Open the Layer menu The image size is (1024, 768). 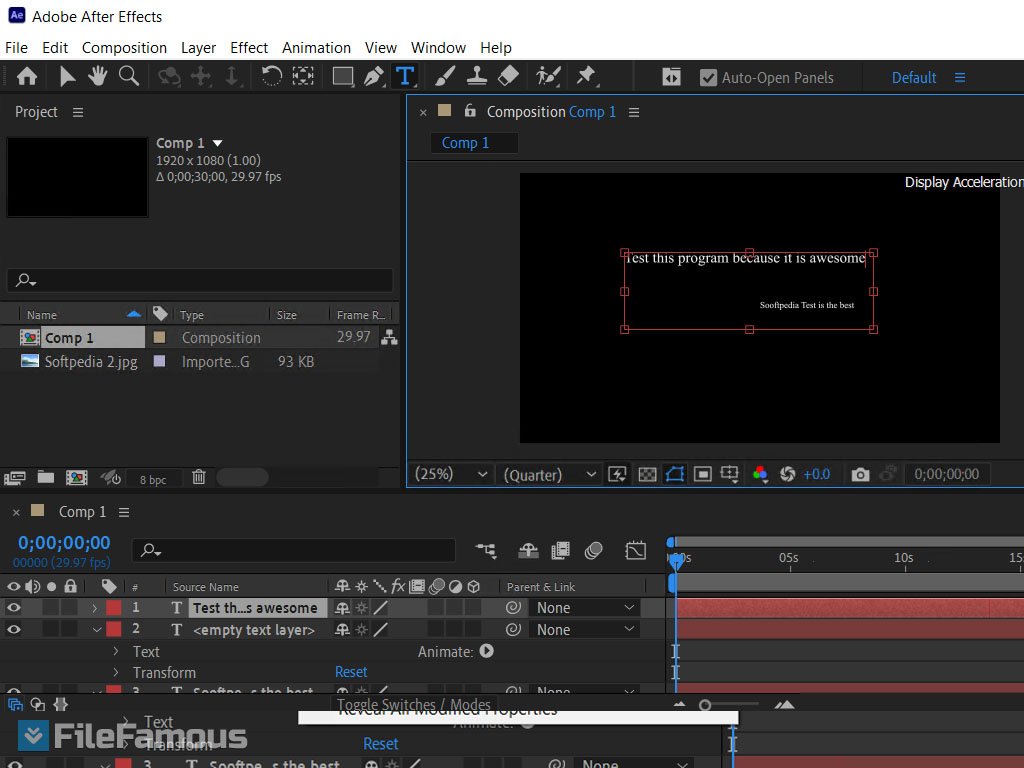tap(198, 48)
